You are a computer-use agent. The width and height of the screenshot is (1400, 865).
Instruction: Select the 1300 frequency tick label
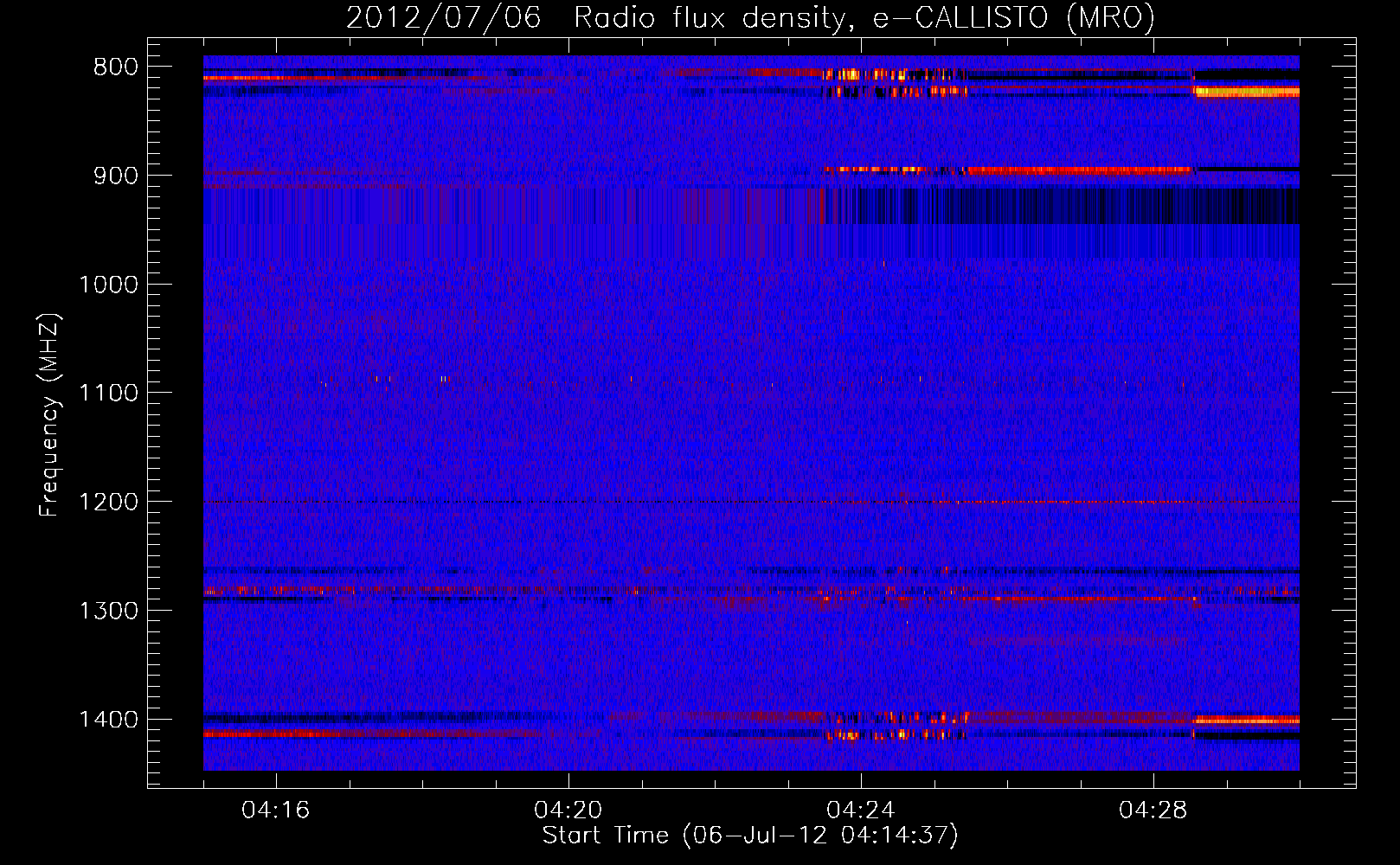point(108,611)
